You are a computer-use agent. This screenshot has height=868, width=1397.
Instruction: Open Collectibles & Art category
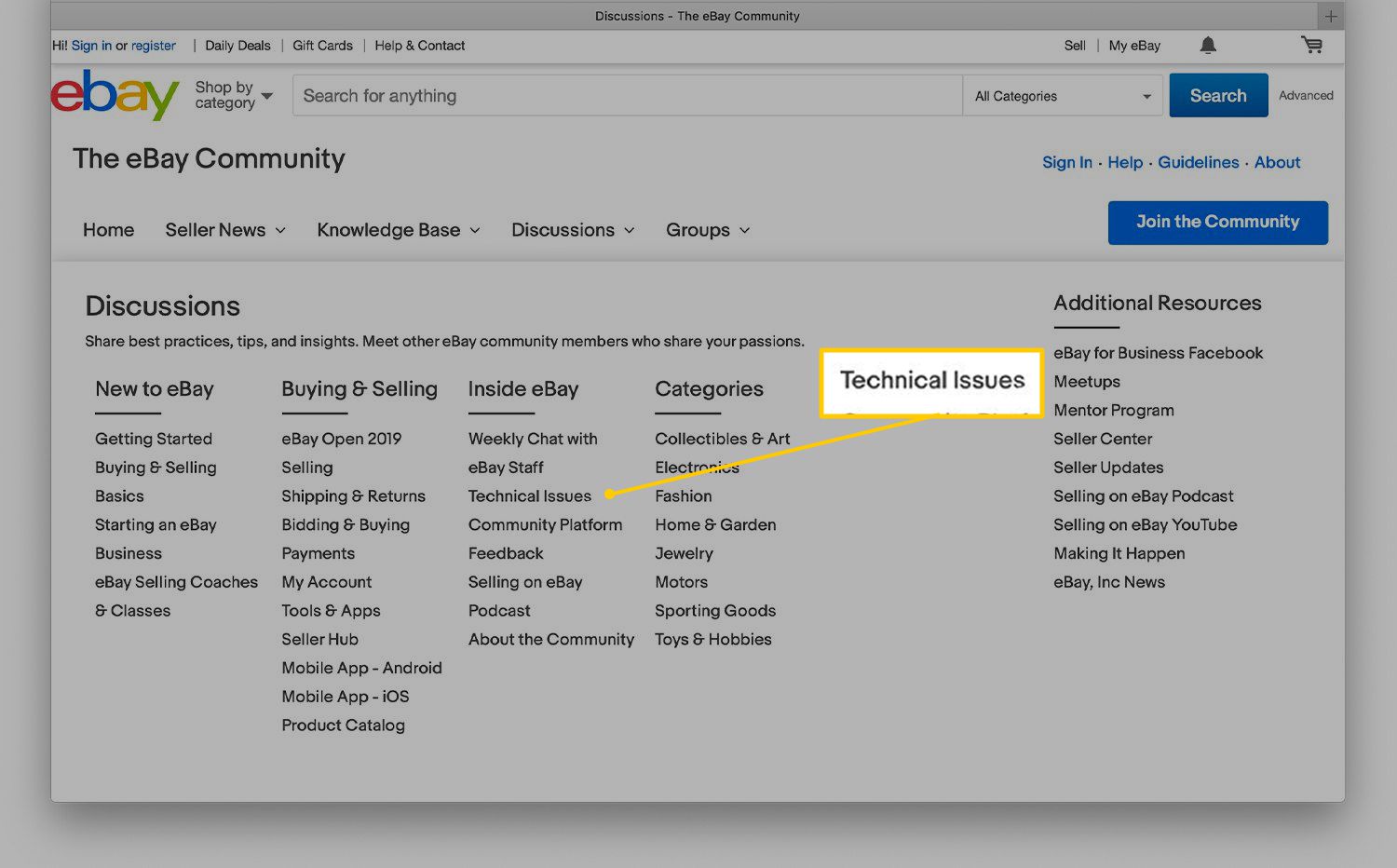(x=723, y=439)
